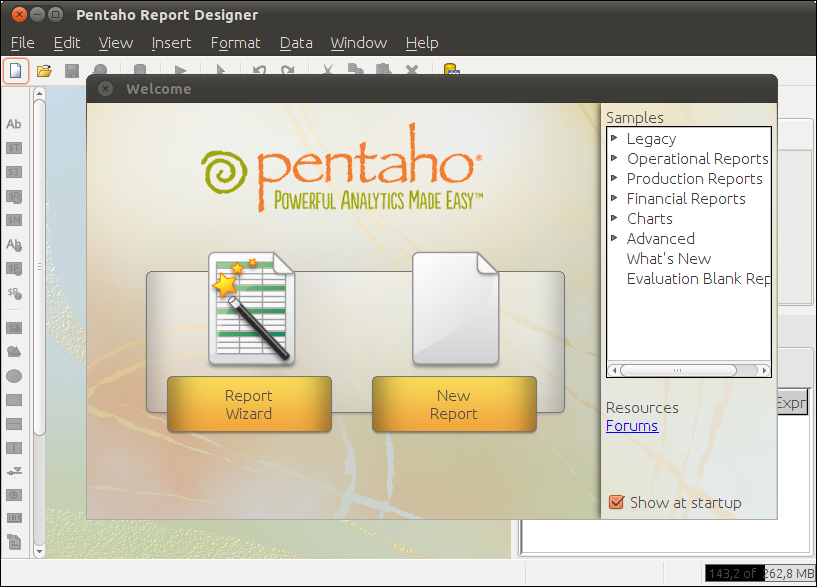The image size is (817, 587).
Task: Click the Run preview play toolbar icon
Action: [180, 70]
